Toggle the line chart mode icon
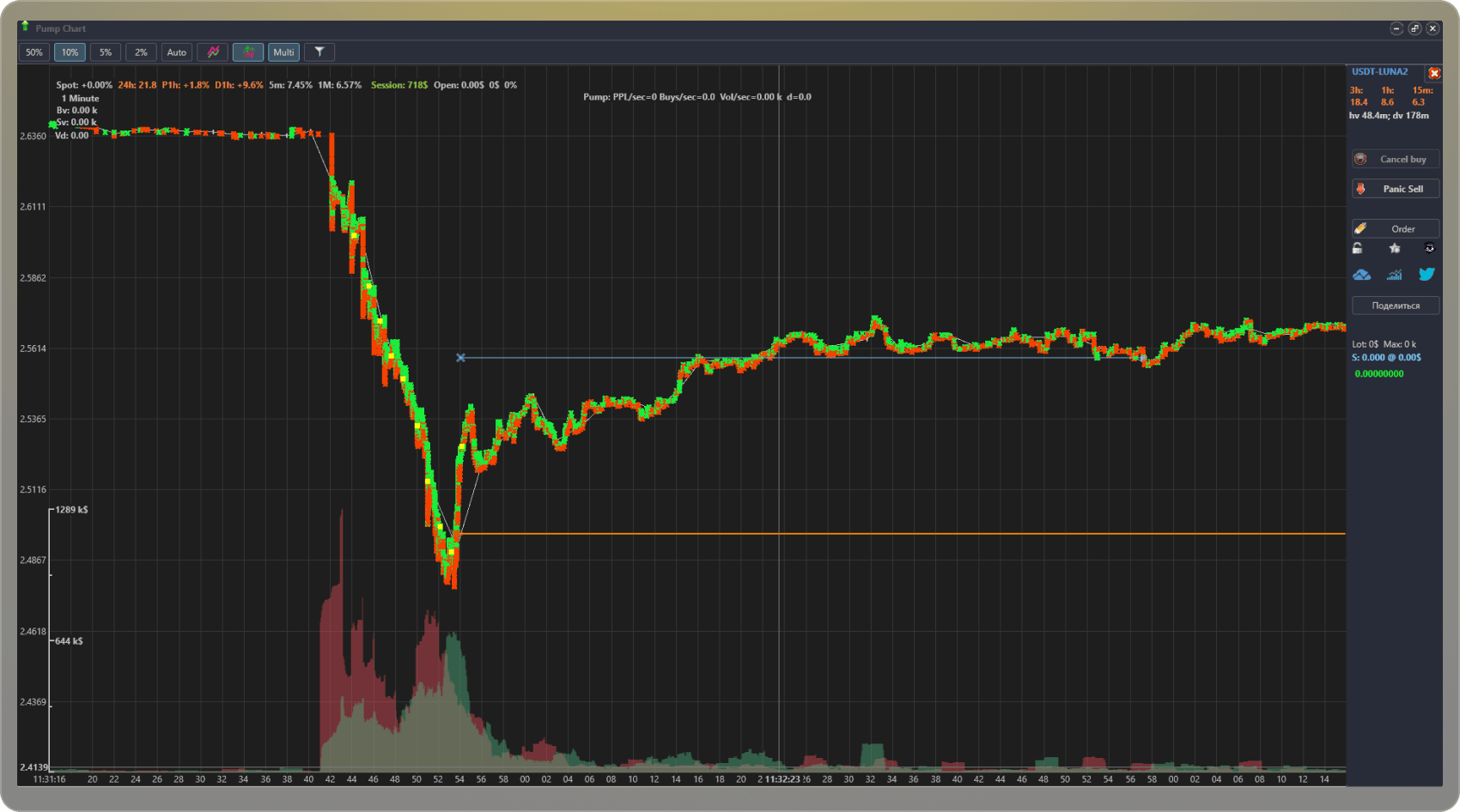 pyautogui.click(x=213, y=52)
